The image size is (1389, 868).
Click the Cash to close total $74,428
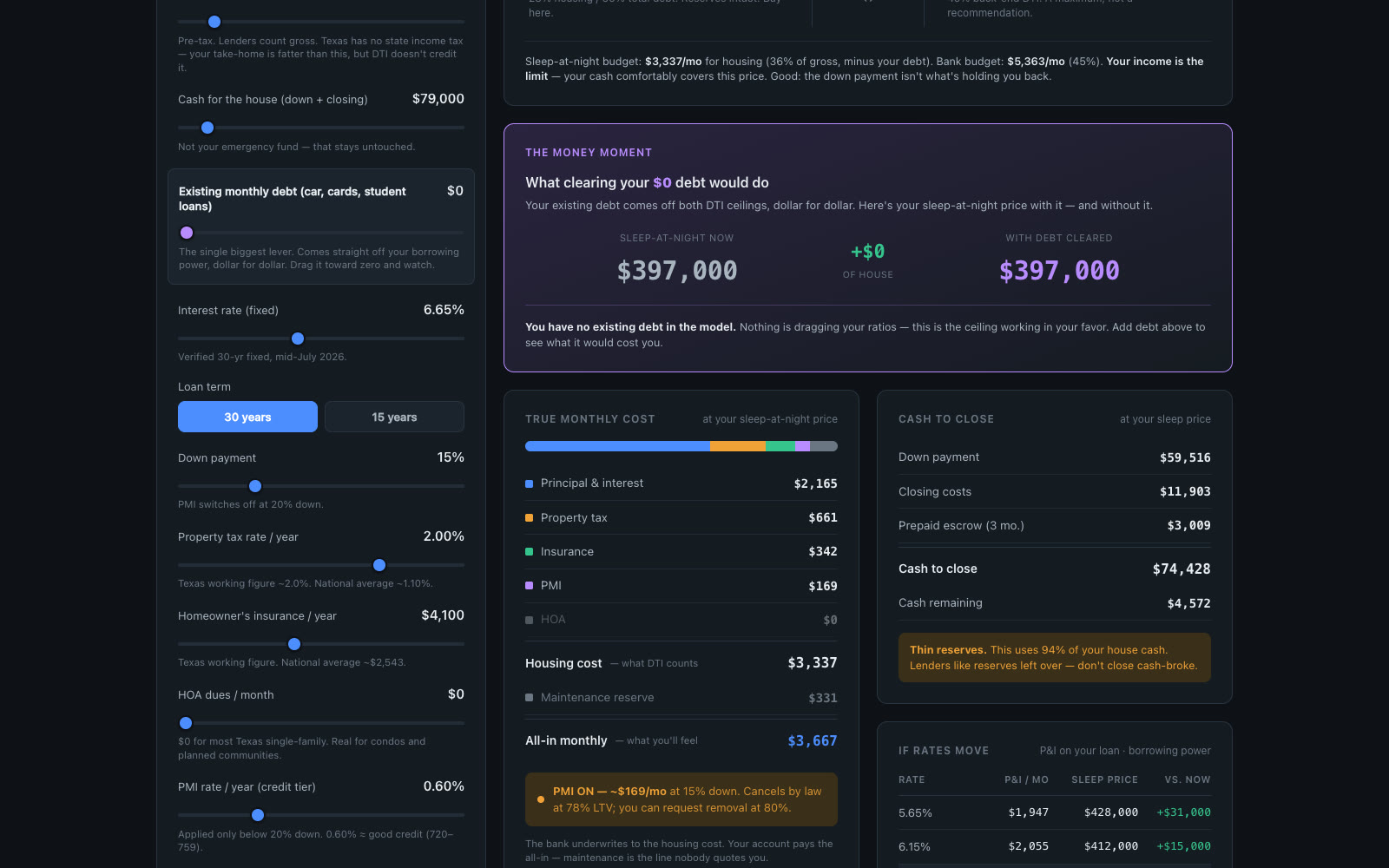1182,569
